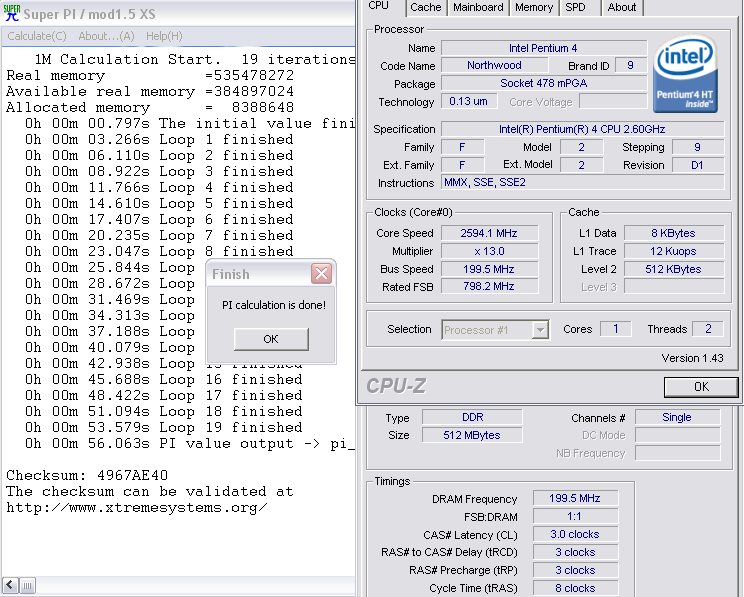Click the tRCD value 3 clocks
744x597 pixels.
[576, 552]
